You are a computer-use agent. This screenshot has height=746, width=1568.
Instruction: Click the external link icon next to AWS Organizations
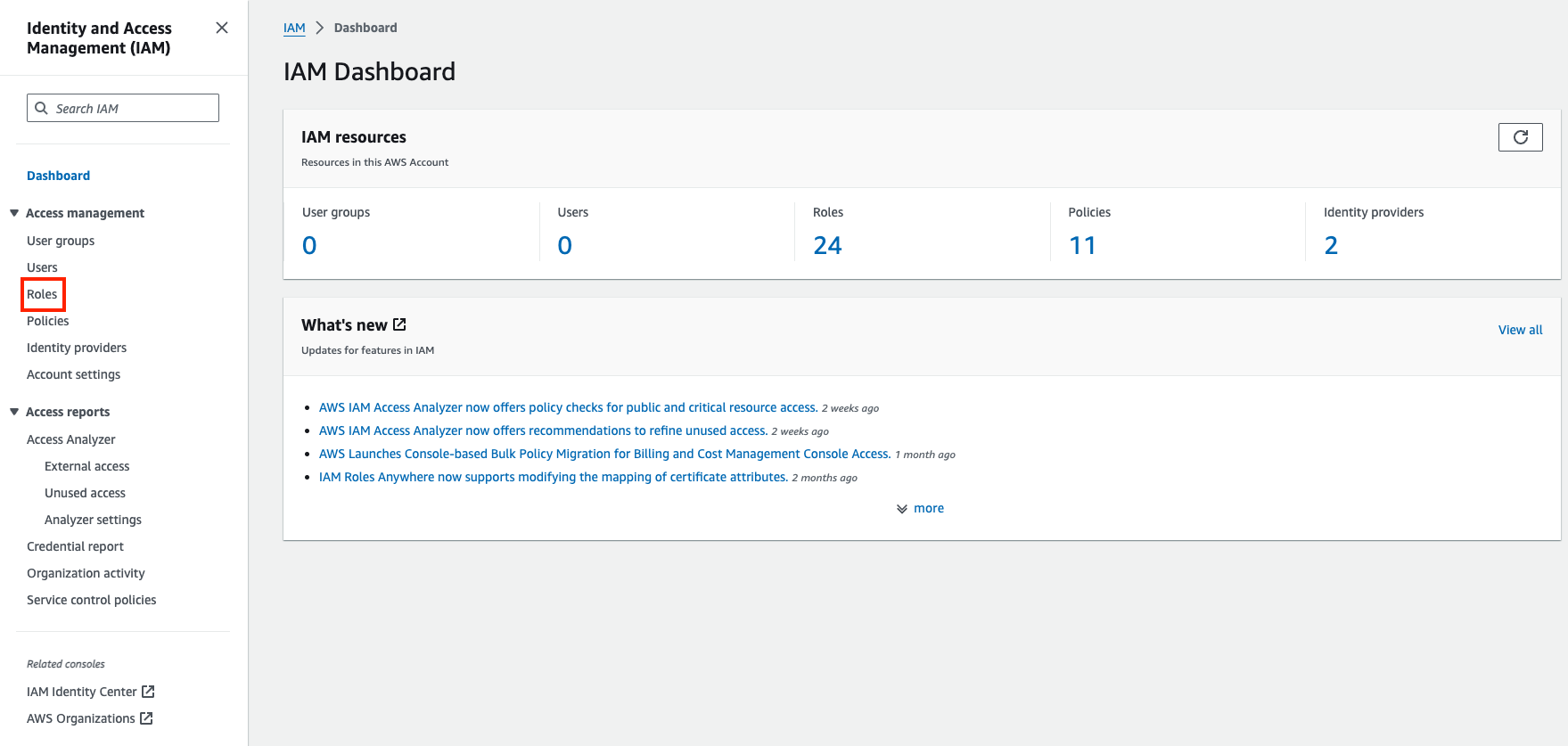pyautogui.click(x=147, y=718)
